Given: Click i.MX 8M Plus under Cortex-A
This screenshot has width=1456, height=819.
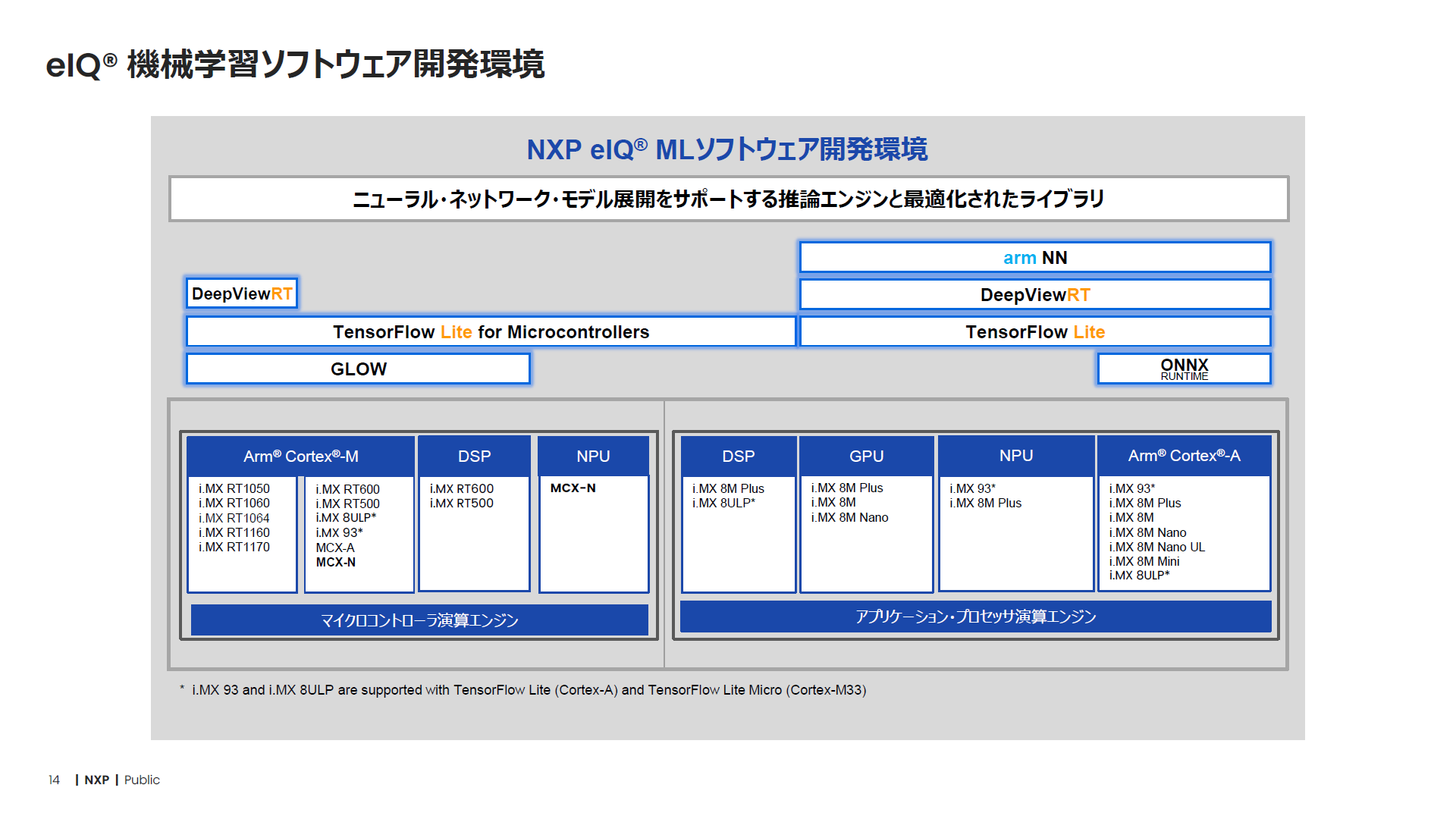Looking at the screenshot, I should click(1145, 503).
